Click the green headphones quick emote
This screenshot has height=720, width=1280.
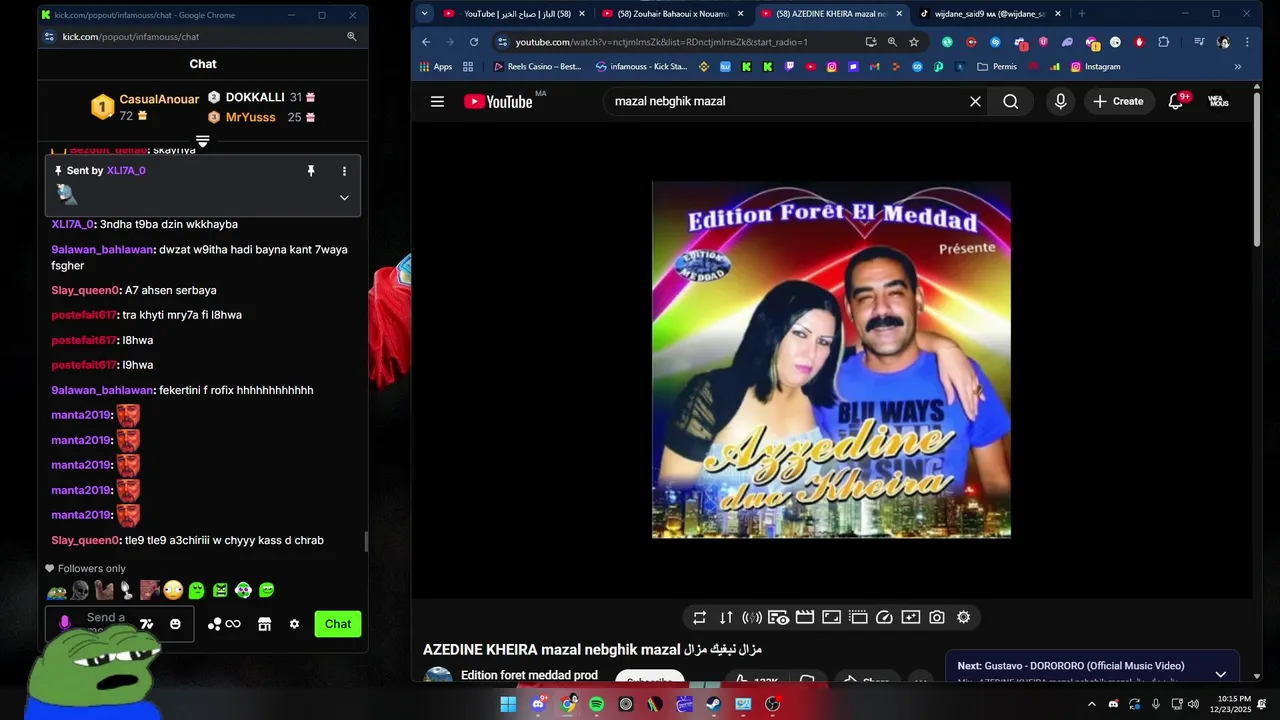point(243,591)
